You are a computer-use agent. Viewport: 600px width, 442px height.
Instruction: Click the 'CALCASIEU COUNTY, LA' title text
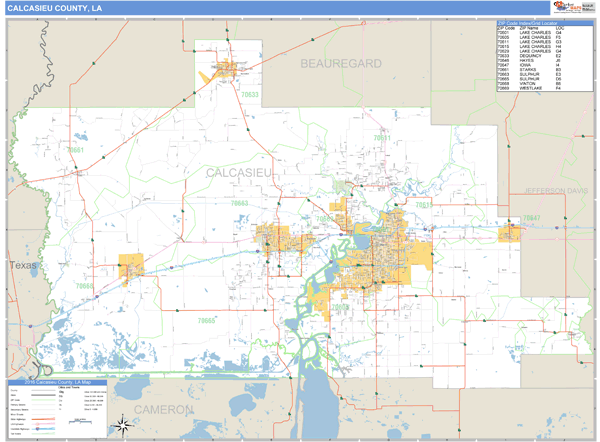tap(54, 8)
